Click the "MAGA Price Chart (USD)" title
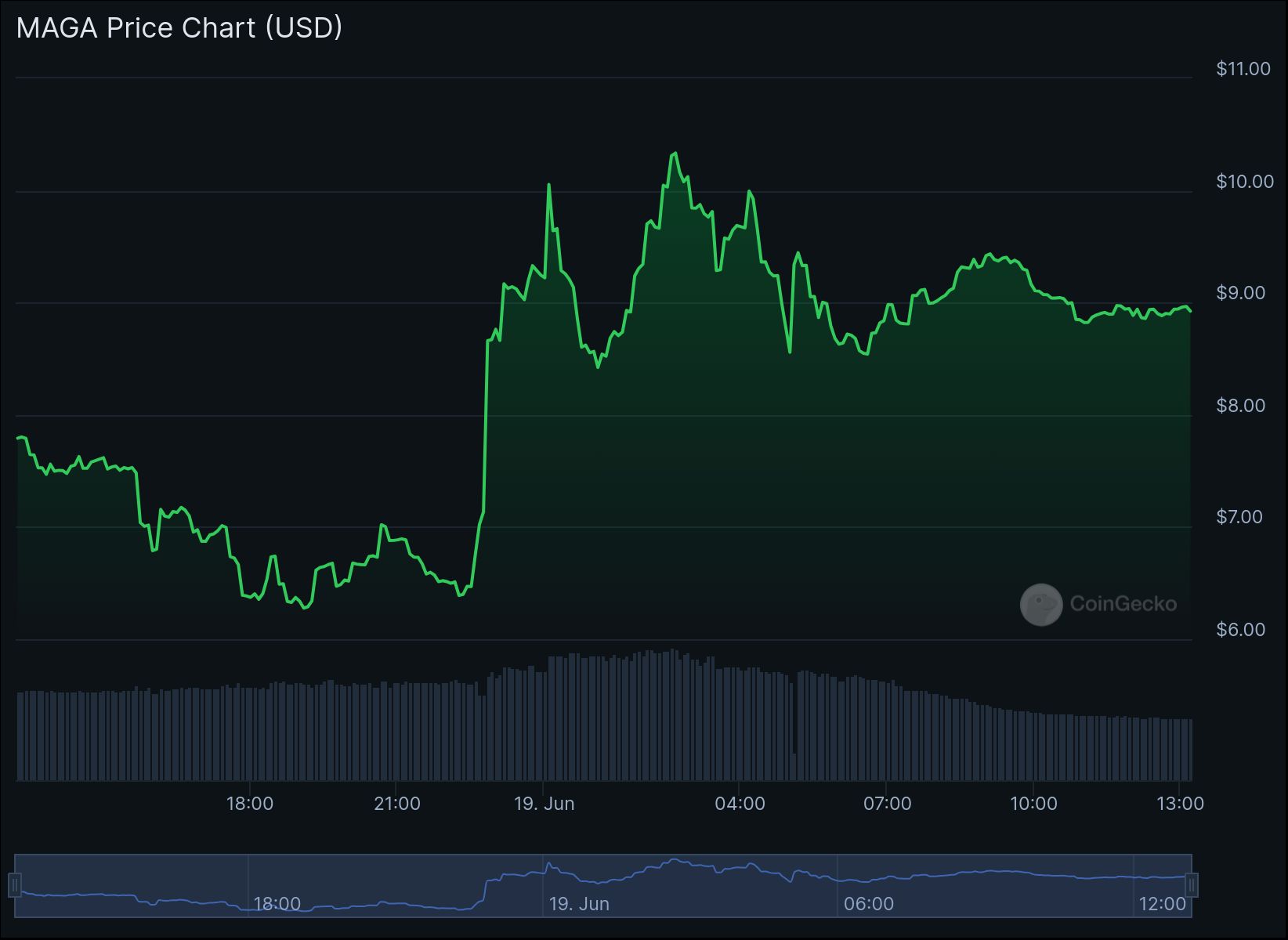Image resolution: width=1288 pixels, height=940 pixels. tap(179, 28)
